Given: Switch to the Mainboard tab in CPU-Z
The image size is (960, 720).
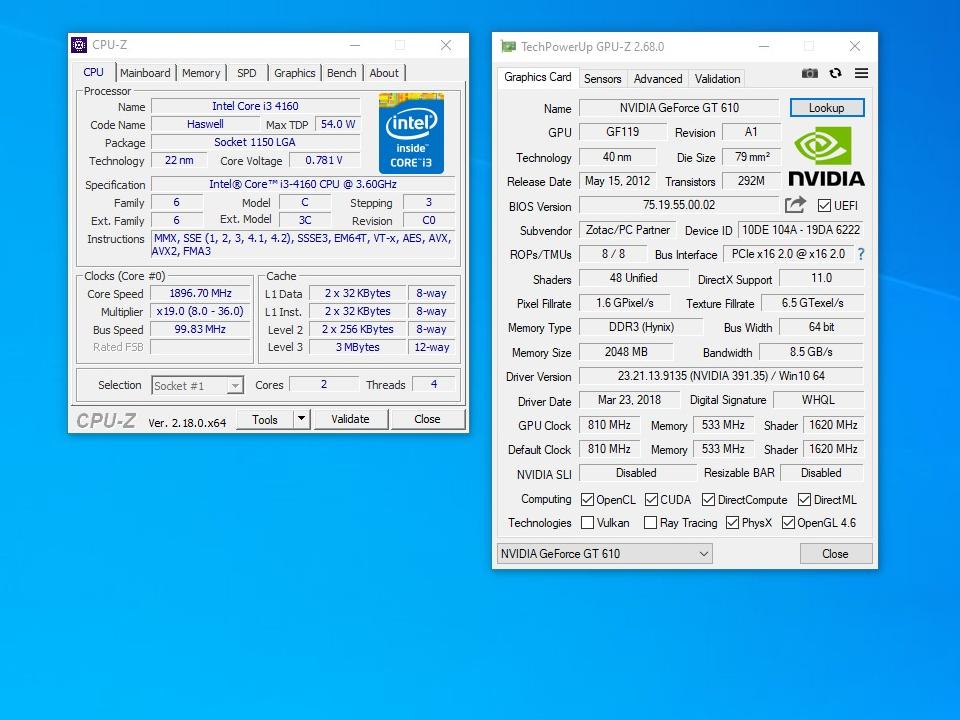Looking at the screenshot, I should click(x=145, y=73).
